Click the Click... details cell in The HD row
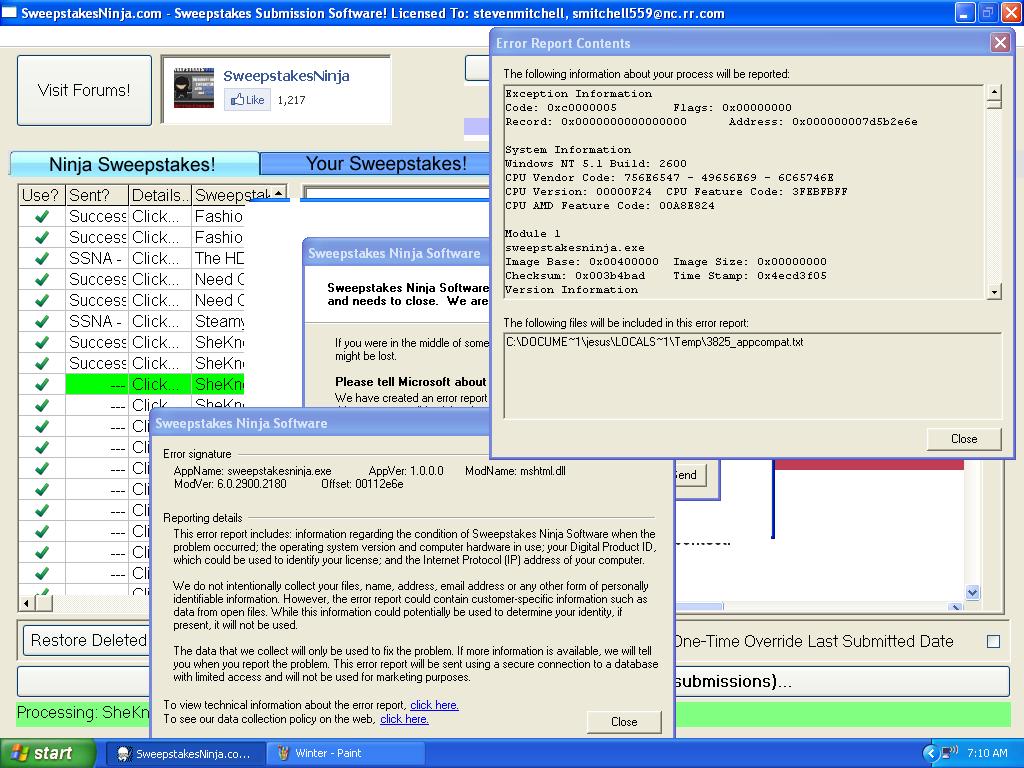The image size is (1024, 768). pos(159,258)
